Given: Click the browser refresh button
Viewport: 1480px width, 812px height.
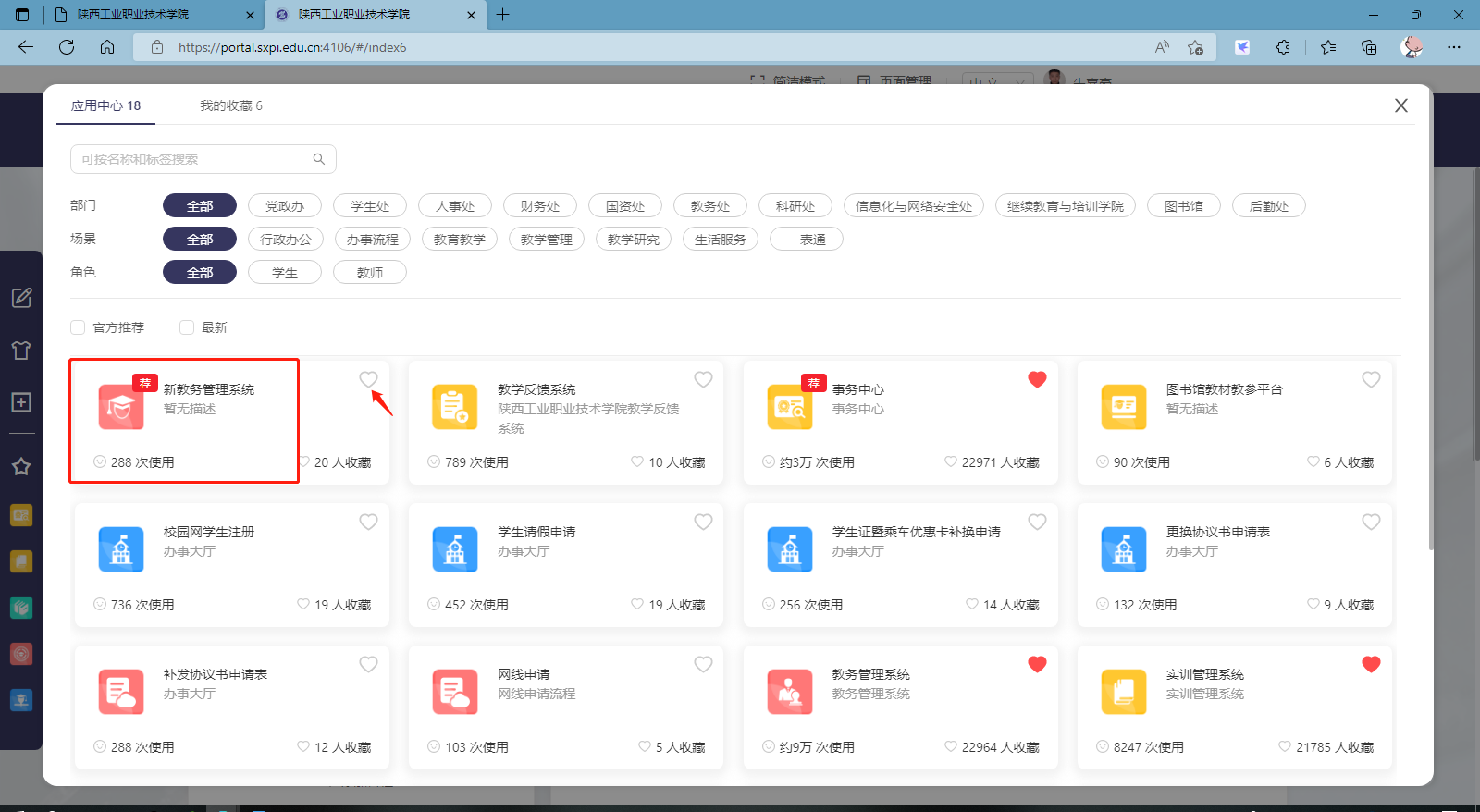Looking at the screenshot, I should [x=67, y=47].
